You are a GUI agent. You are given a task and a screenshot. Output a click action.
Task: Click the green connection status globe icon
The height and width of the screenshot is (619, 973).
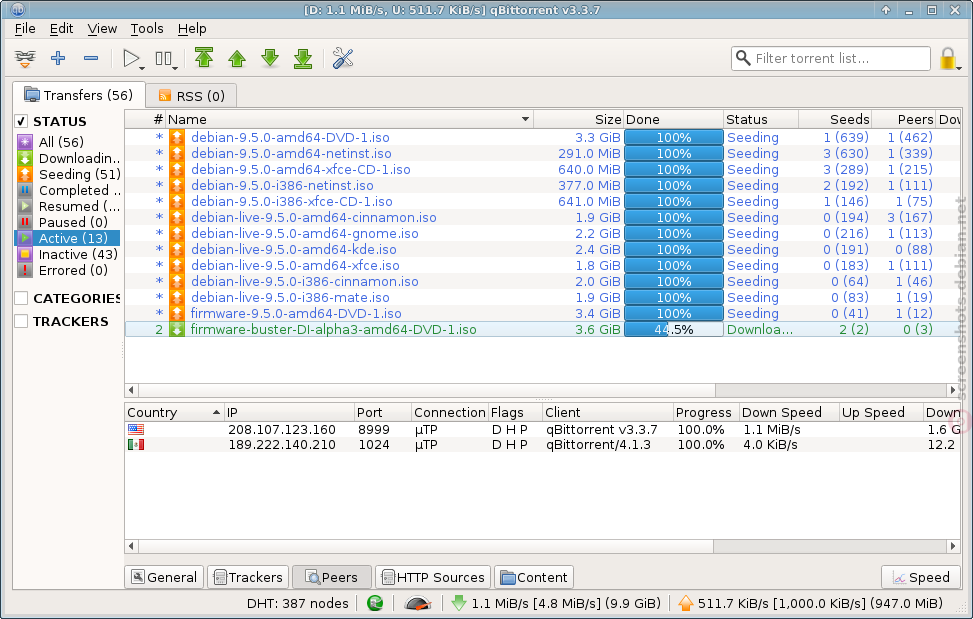[x=375, y=603]
